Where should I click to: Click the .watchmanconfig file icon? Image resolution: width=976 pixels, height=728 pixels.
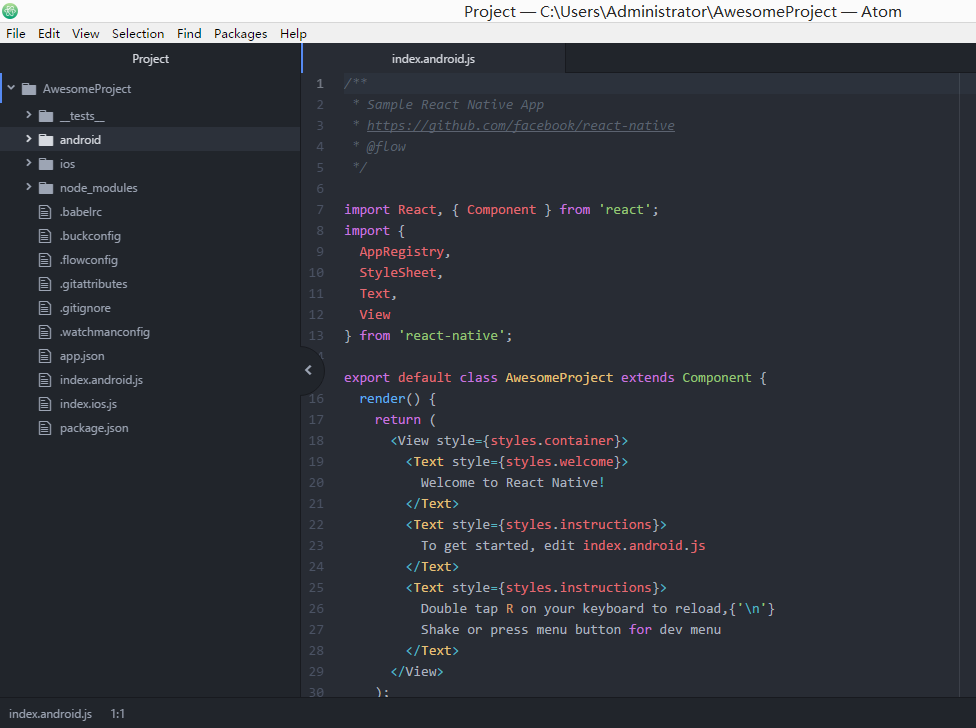point(45,332)
